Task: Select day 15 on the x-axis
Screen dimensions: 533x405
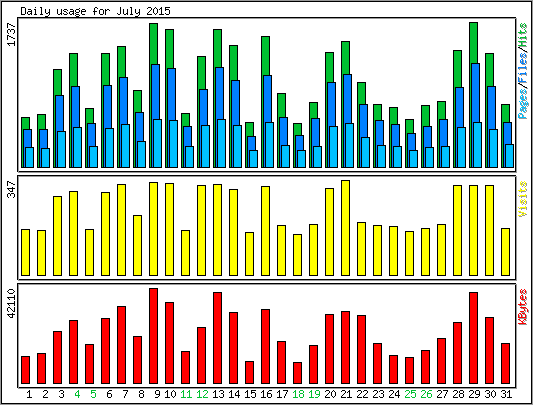Action: tap(250, 394)
